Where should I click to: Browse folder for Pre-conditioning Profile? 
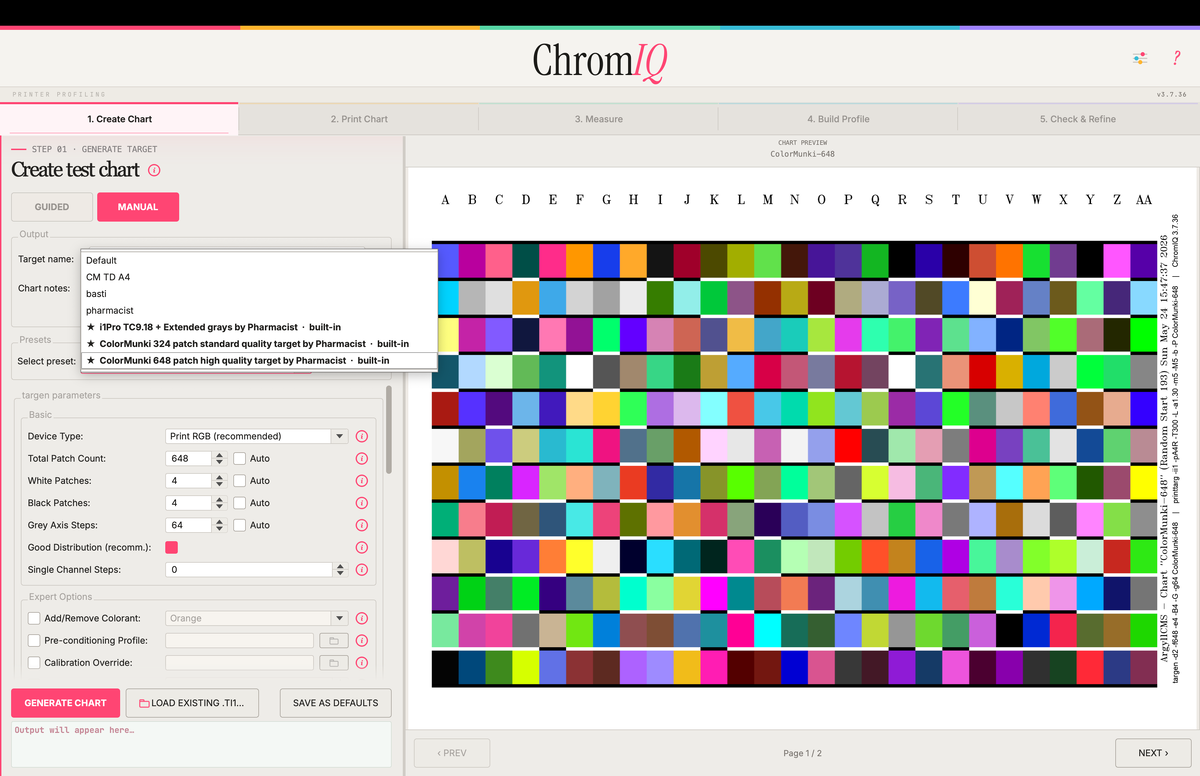(333, 640)
